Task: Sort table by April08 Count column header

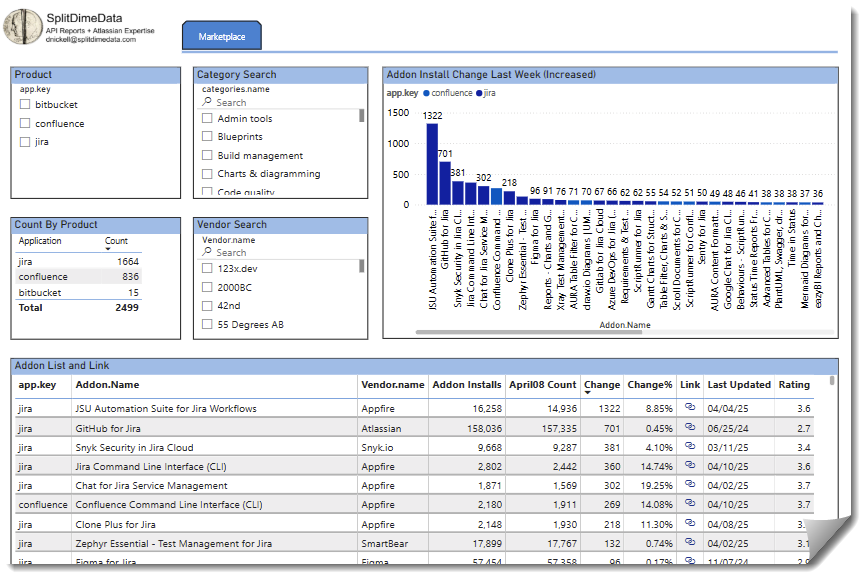Action: [542, 385]
